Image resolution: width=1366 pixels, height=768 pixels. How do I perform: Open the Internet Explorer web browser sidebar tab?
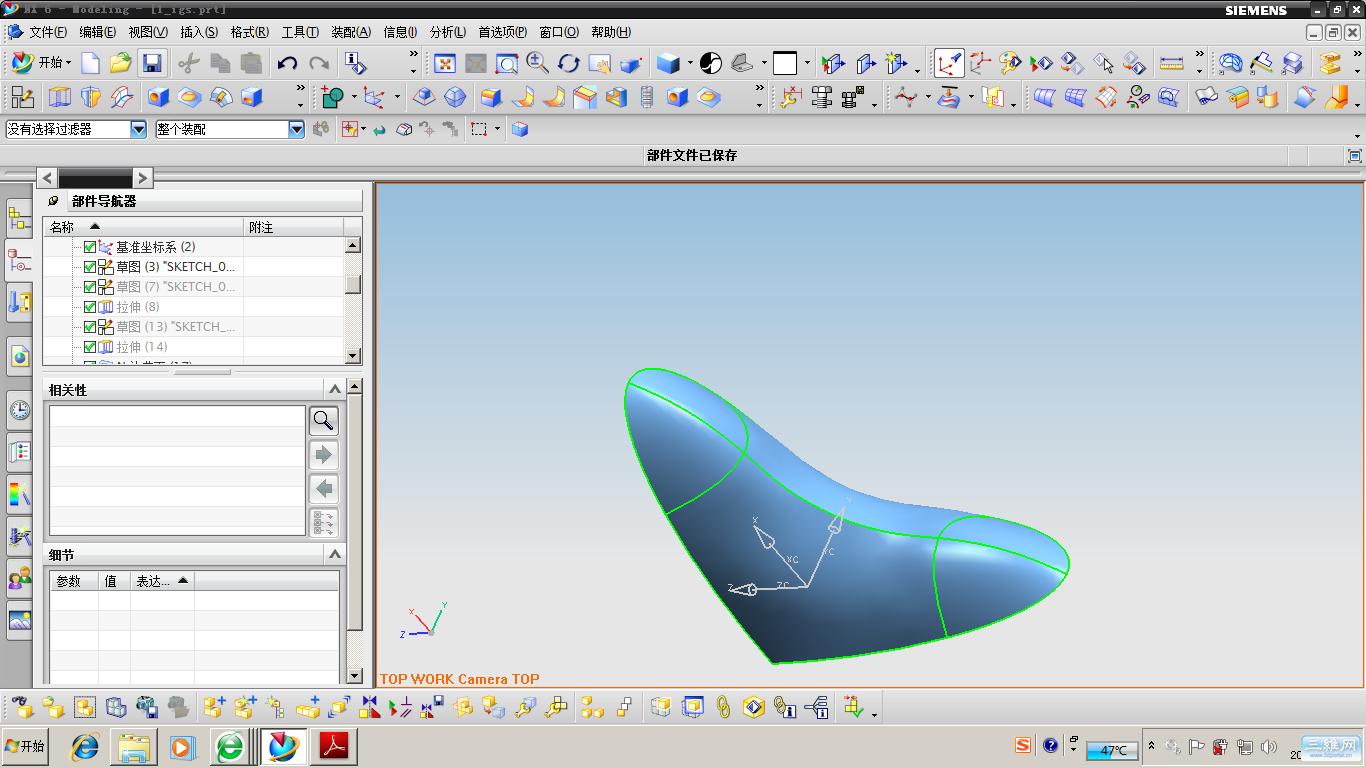coord(20,356)
